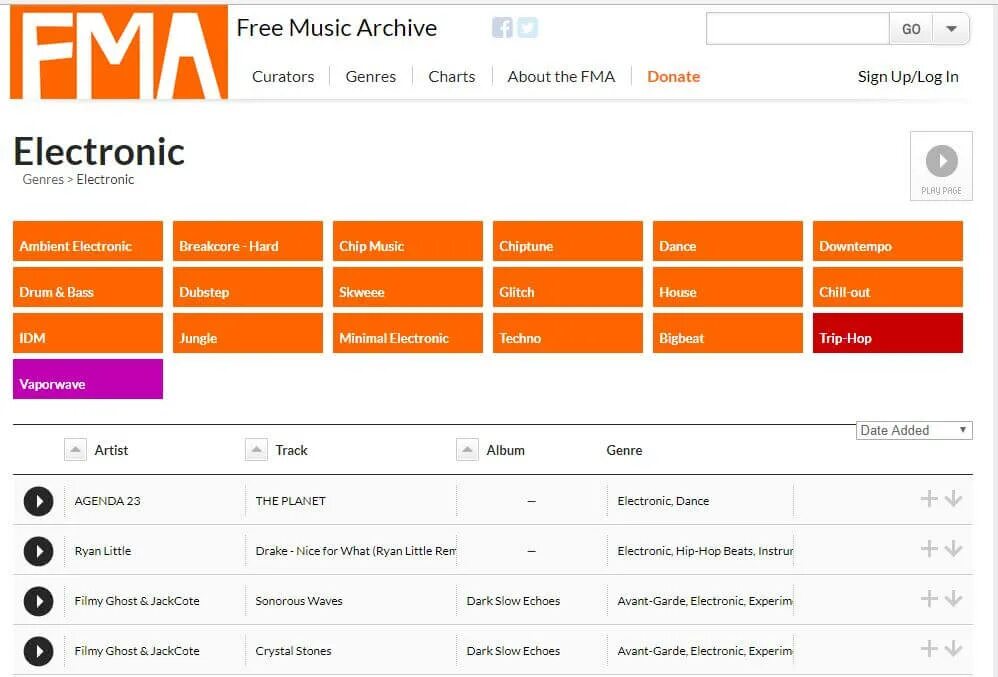Click Sign Up/Log In

pyautogui.click(x=908, y=76)
